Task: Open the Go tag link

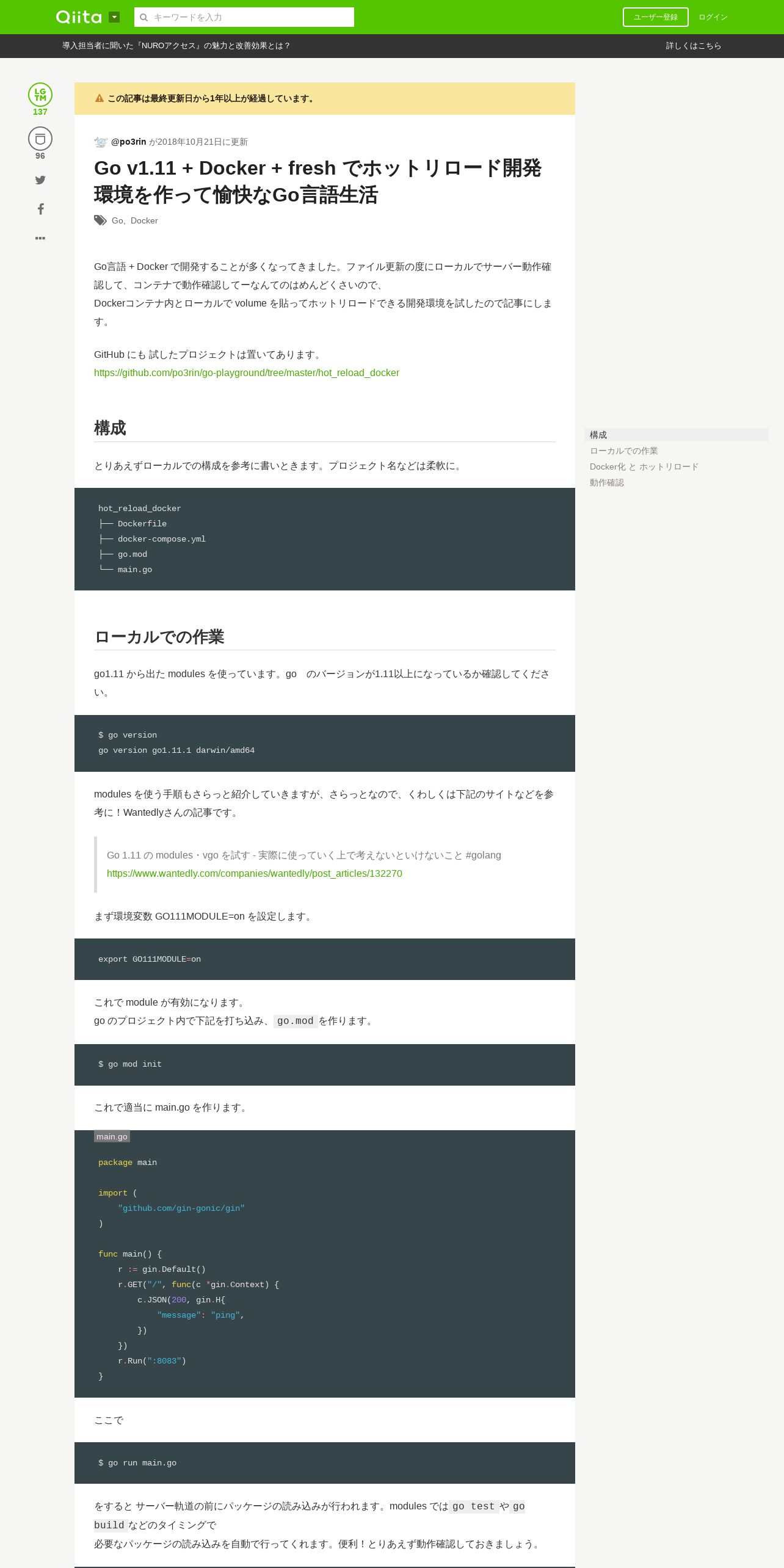Action: pyautogui.click(x=117, y=220)
